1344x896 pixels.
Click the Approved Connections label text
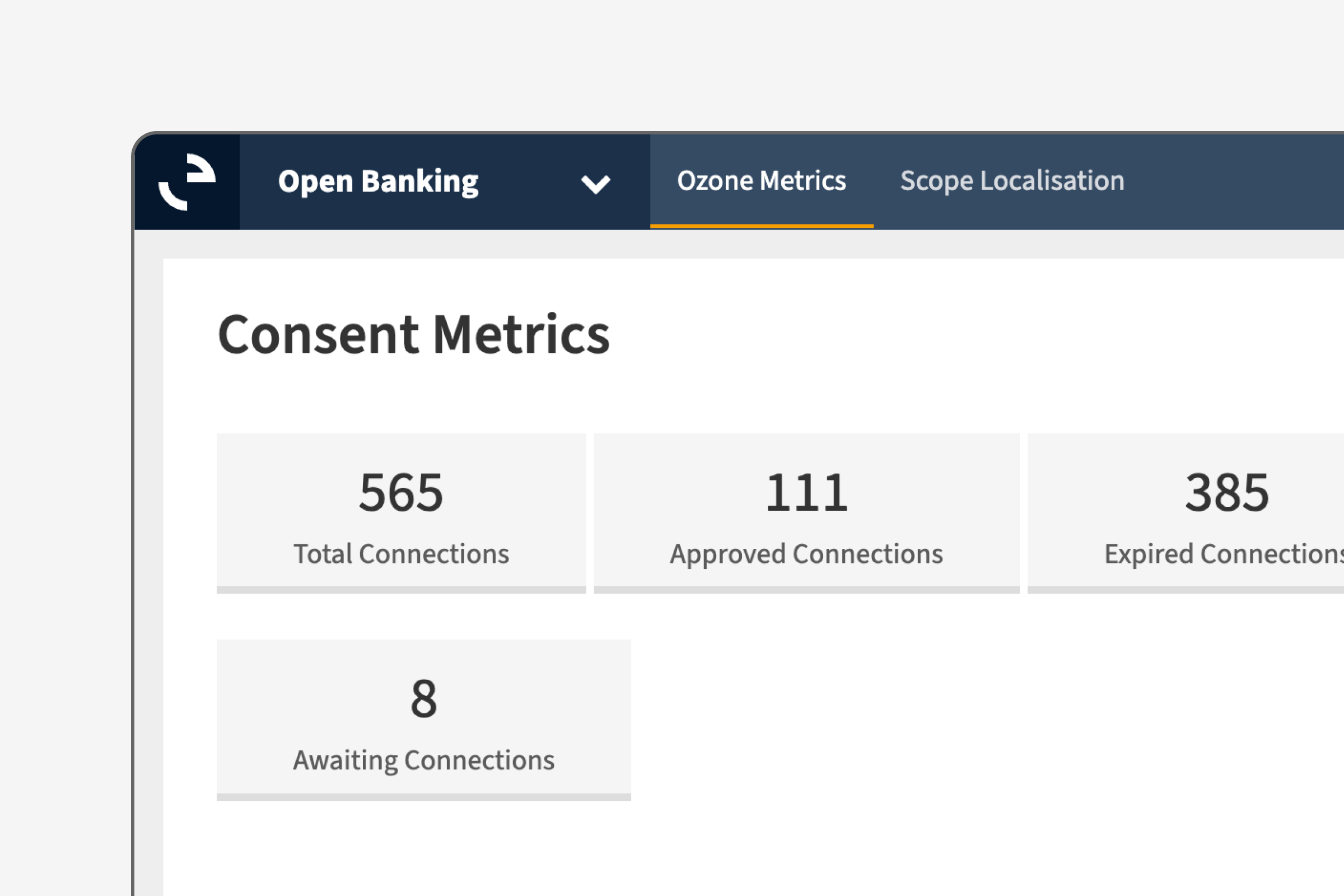(806, 554)
